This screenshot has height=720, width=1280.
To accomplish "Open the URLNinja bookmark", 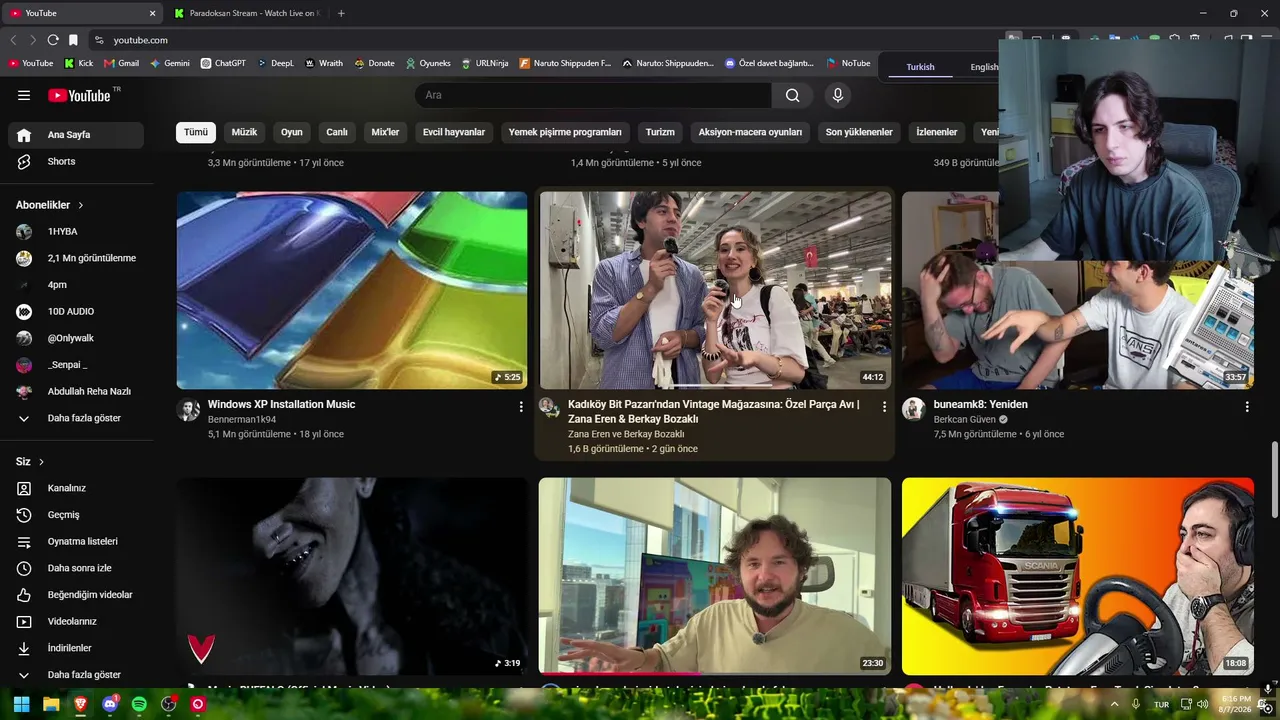I will pyautogui.click(x=485, y=63).
